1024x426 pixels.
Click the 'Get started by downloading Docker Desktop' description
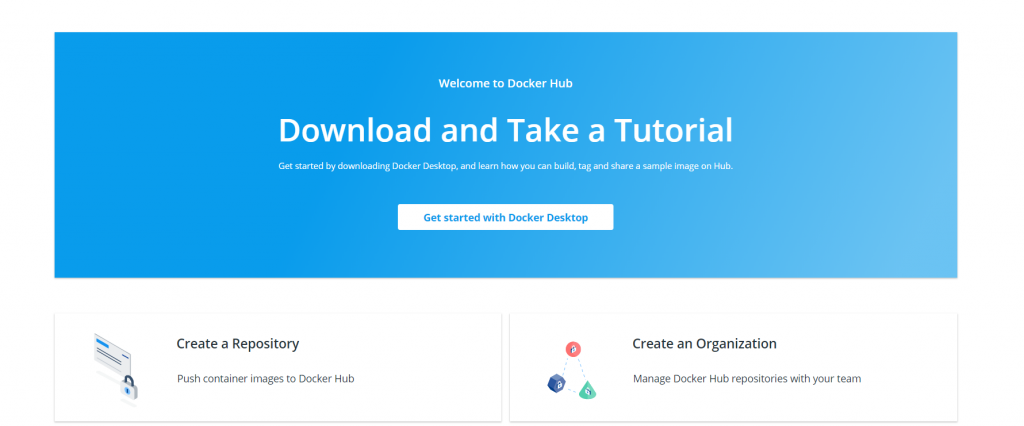[x=505, y=166]
